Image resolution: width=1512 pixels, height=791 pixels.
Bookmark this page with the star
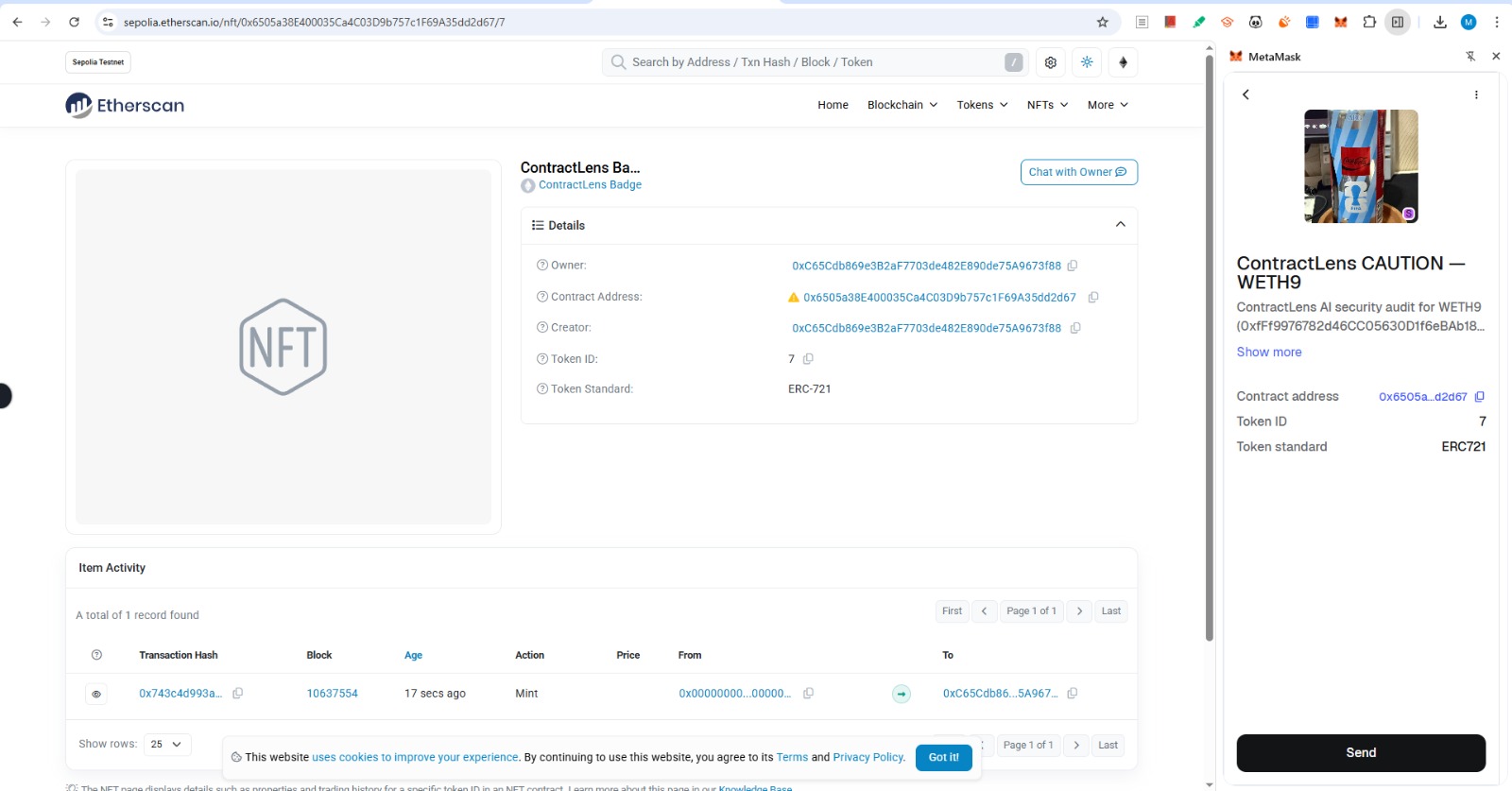tap(1102, 22)
